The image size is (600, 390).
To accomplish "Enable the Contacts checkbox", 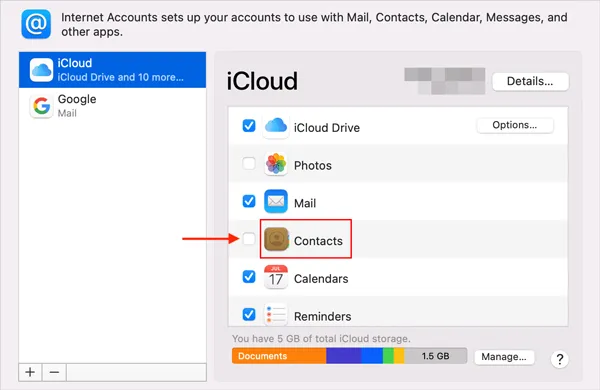I will tap(249, 239).
